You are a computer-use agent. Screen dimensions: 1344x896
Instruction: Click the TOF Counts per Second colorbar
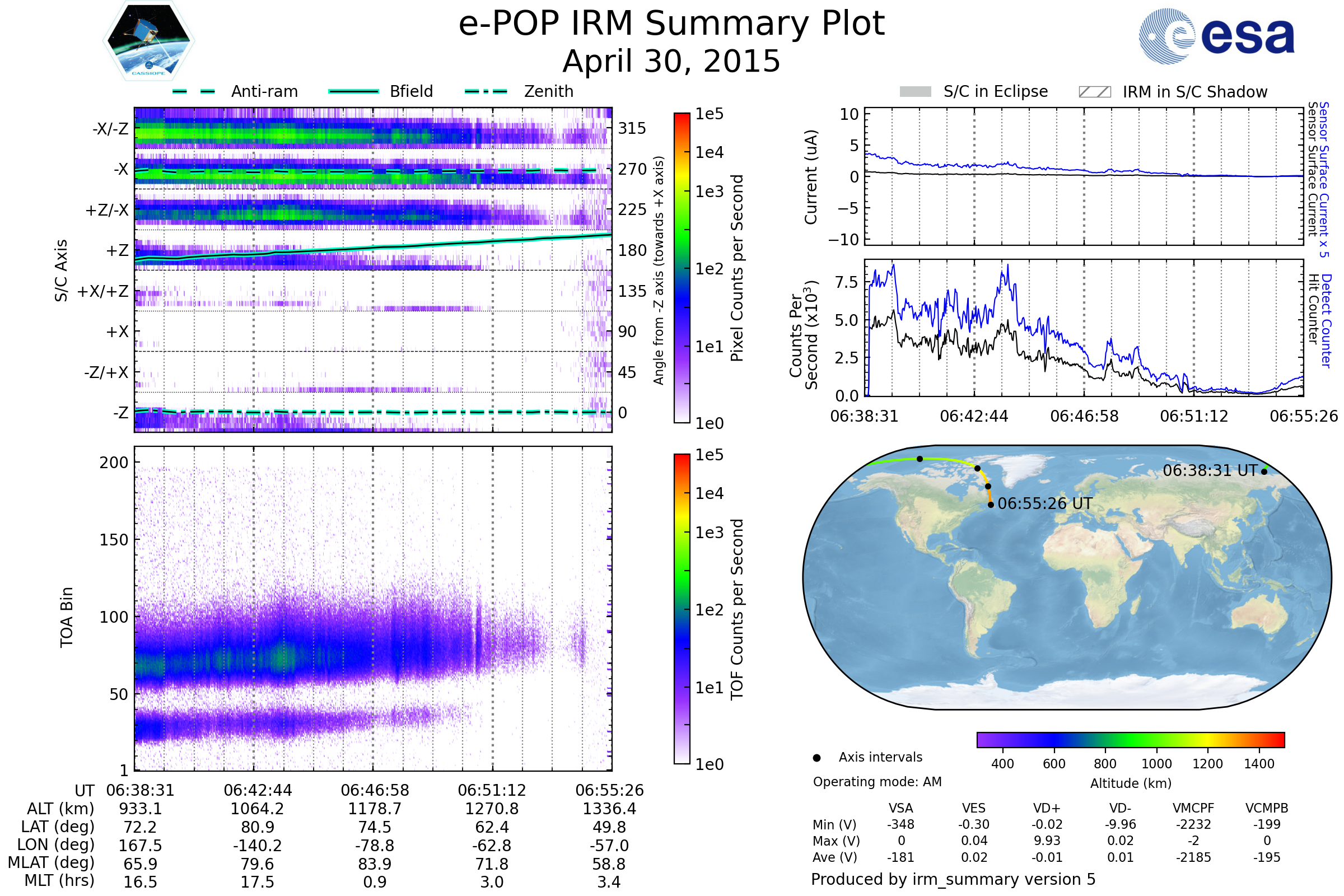tap(682, 609)
